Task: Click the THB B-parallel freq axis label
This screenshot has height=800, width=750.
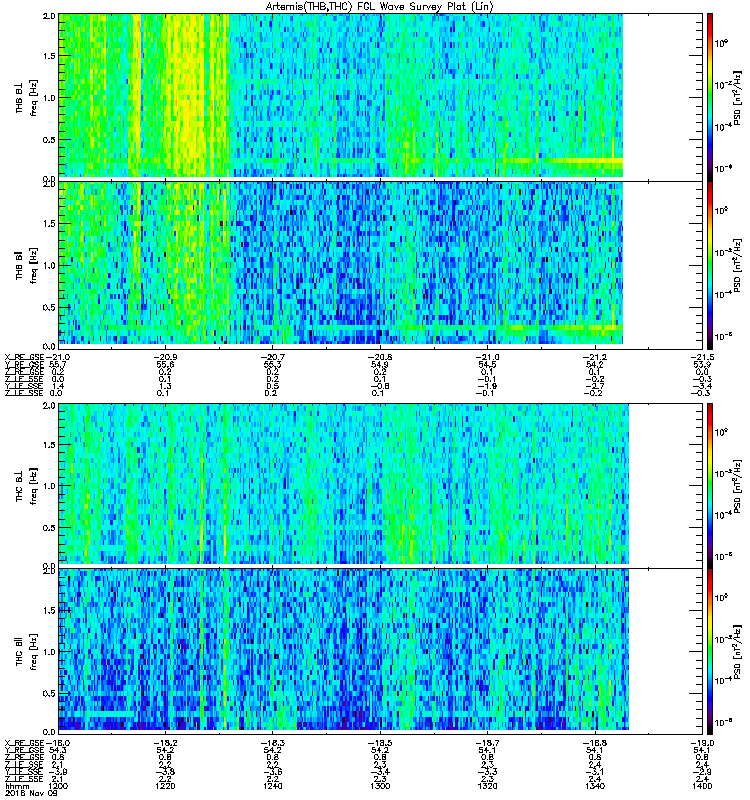Action: (x=27, y=265)
